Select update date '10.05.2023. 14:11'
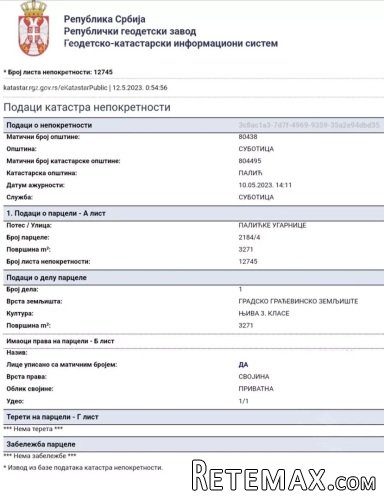The image size is (384, 500). coord(265,185)
